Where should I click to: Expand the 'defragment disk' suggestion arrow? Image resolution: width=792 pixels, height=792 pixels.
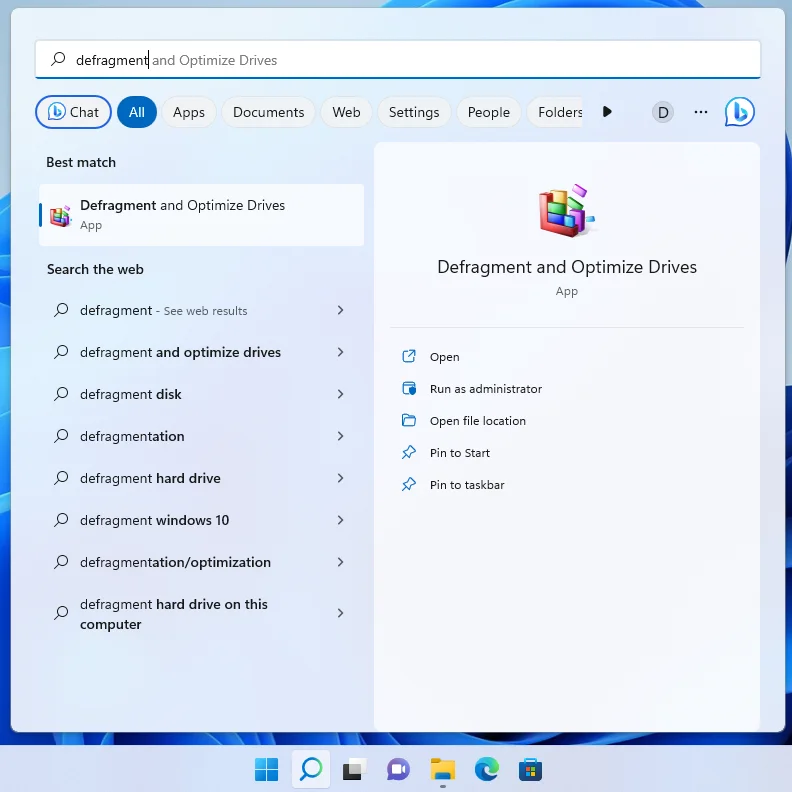tap(340, 394)
